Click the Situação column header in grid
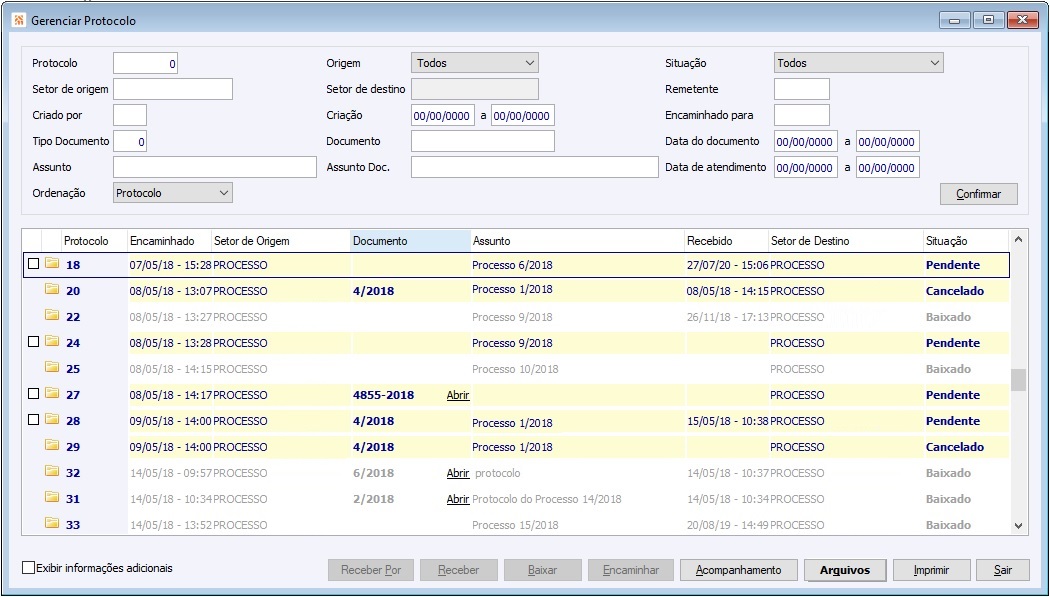Screen dimensions: 1050x597 [x=964, y=241]
